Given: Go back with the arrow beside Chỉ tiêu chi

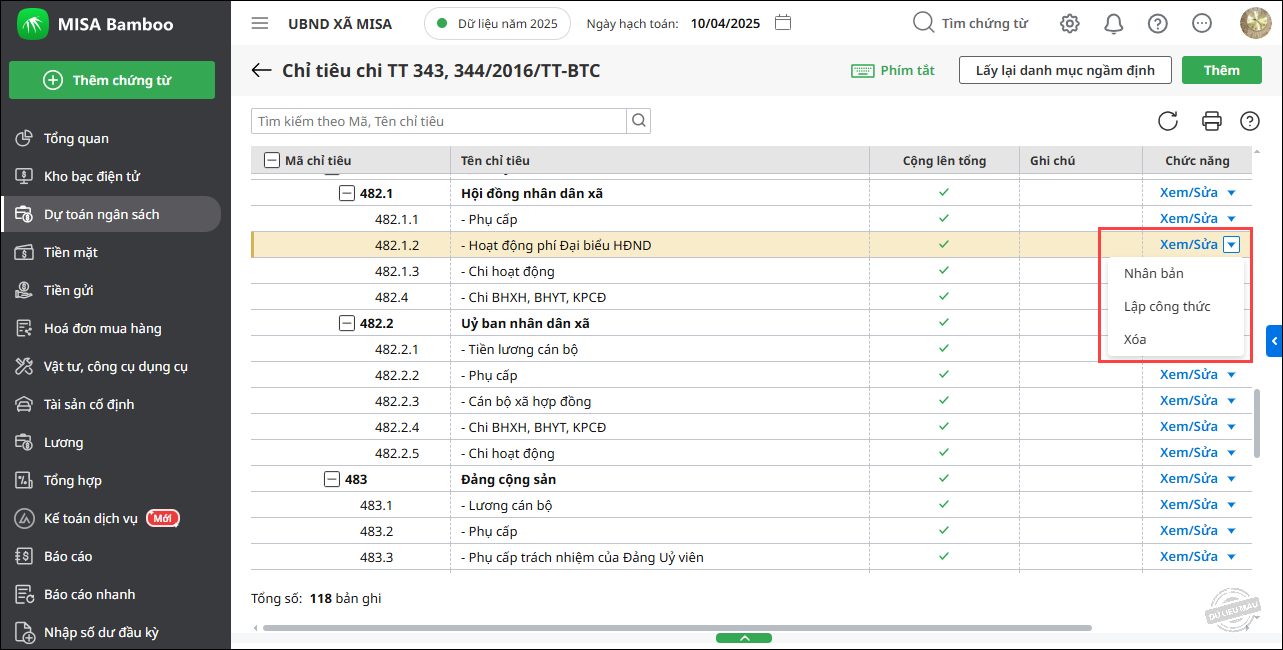Looking at the screenshot, I should (x=262, y=70).
